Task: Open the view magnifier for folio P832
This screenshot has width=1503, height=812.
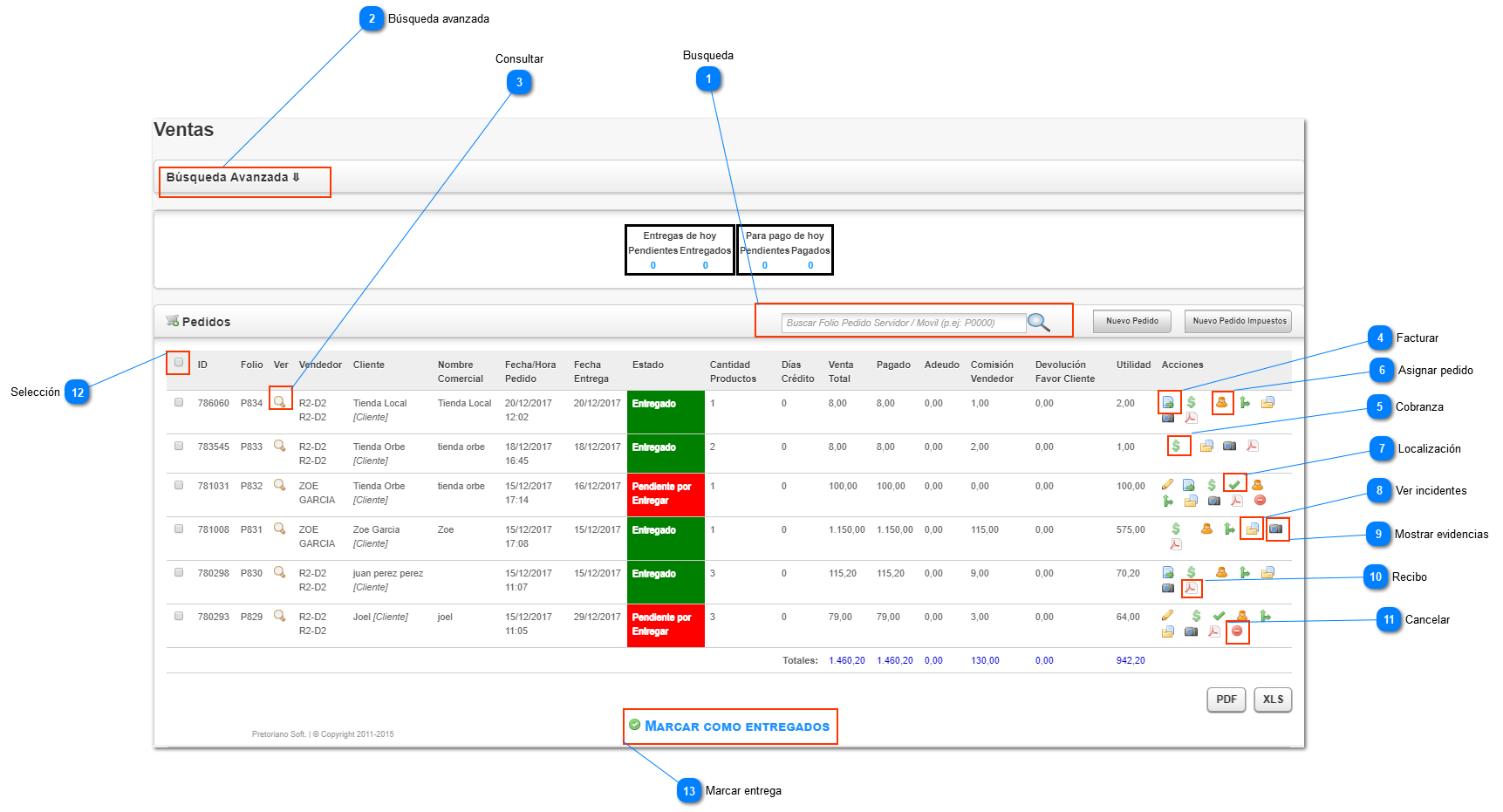Action: 280,484
